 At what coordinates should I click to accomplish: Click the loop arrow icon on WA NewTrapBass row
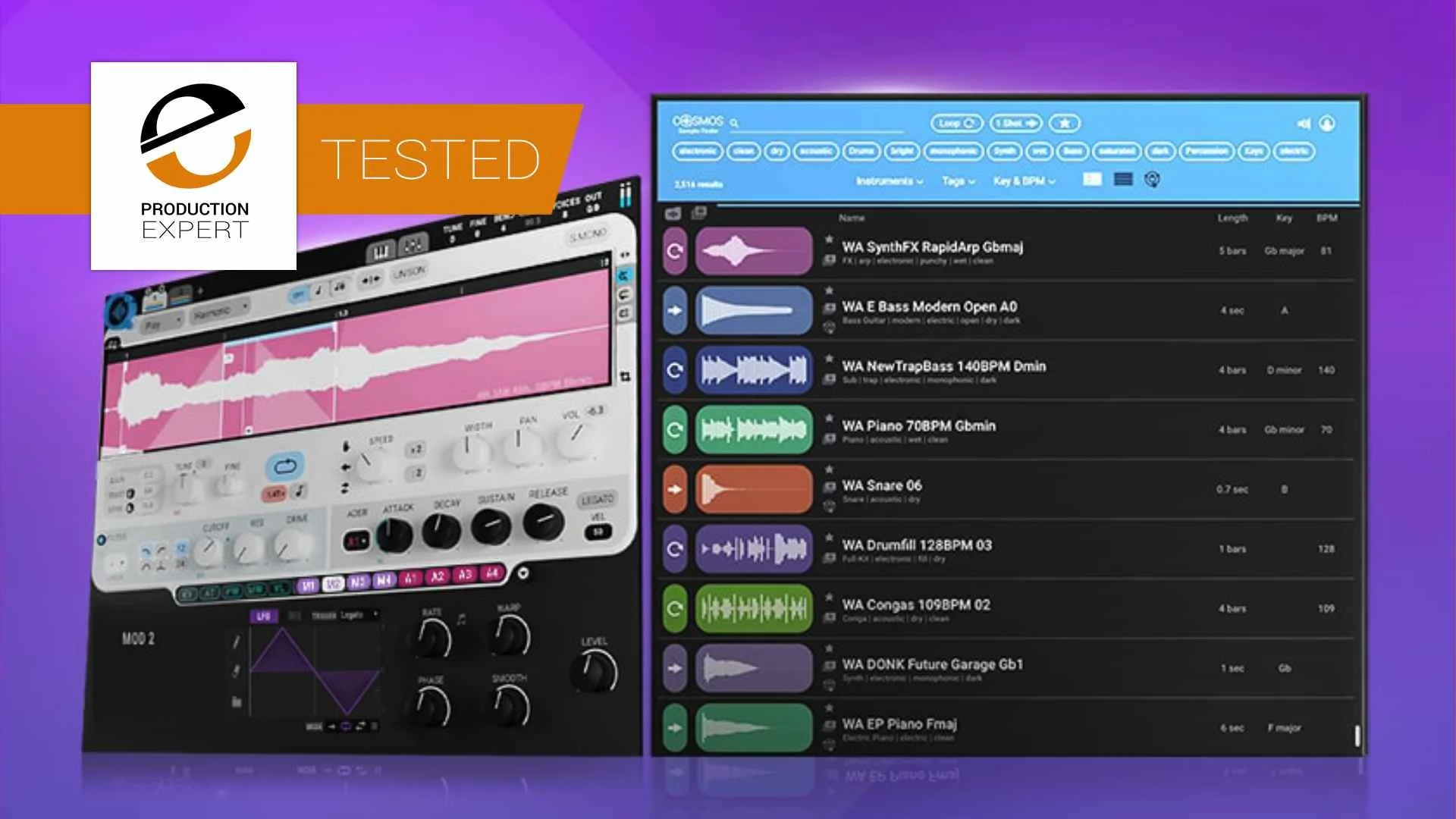pyautogui.click(x=674, y=369)
